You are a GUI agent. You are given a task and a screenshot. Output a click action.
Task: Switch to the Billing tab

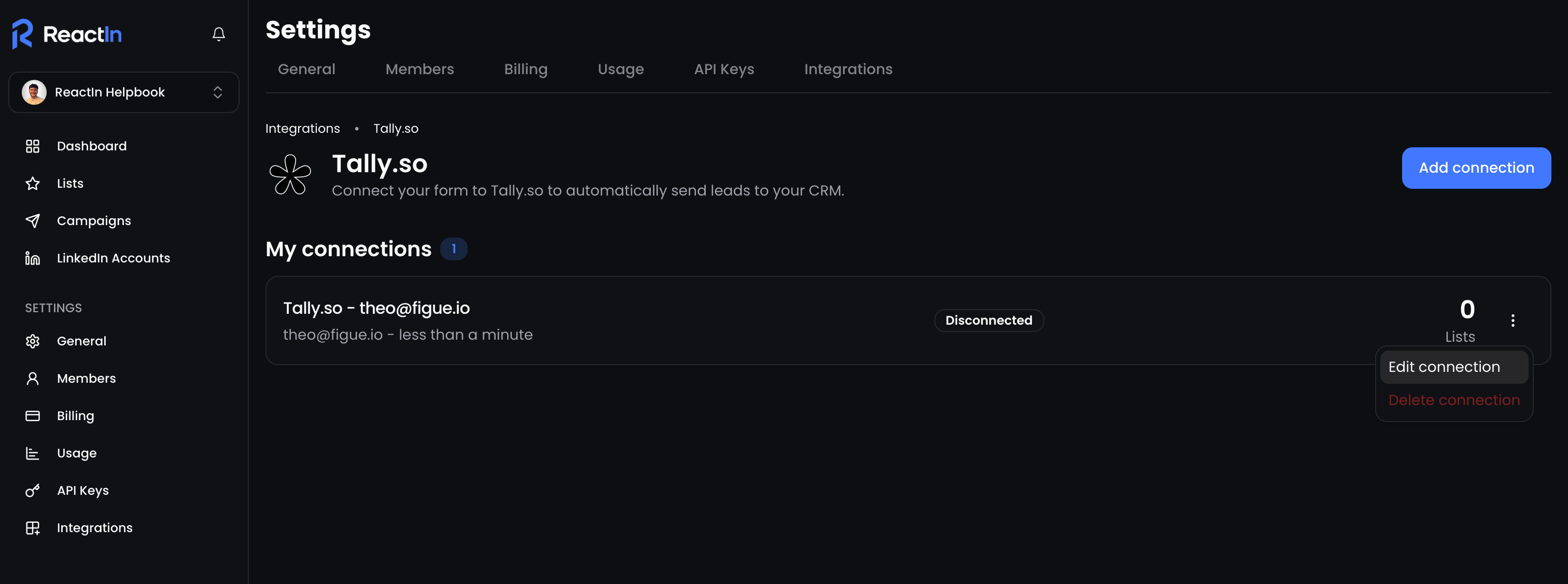pyautogui.click(x=525, y=69)
